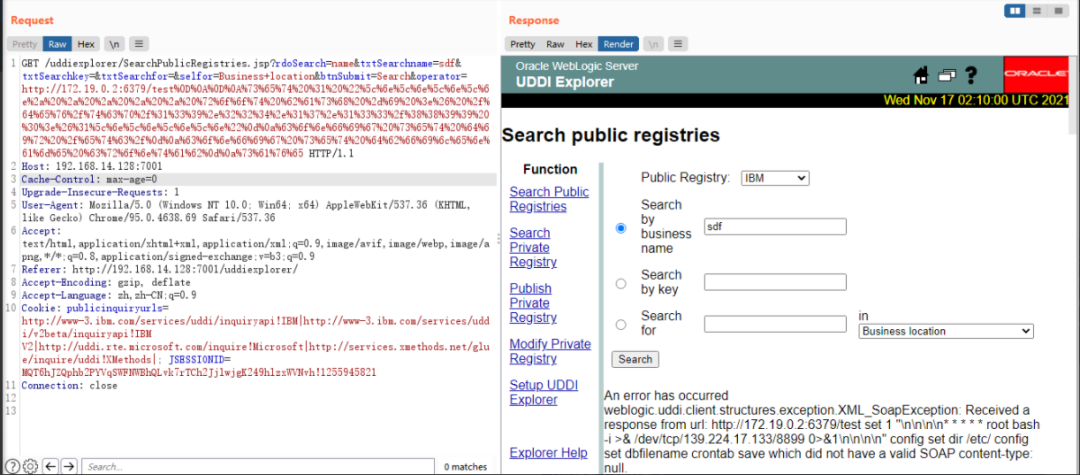Switch Response view to Pretty tab
1080x475 pixels.
tap(523, 44)
